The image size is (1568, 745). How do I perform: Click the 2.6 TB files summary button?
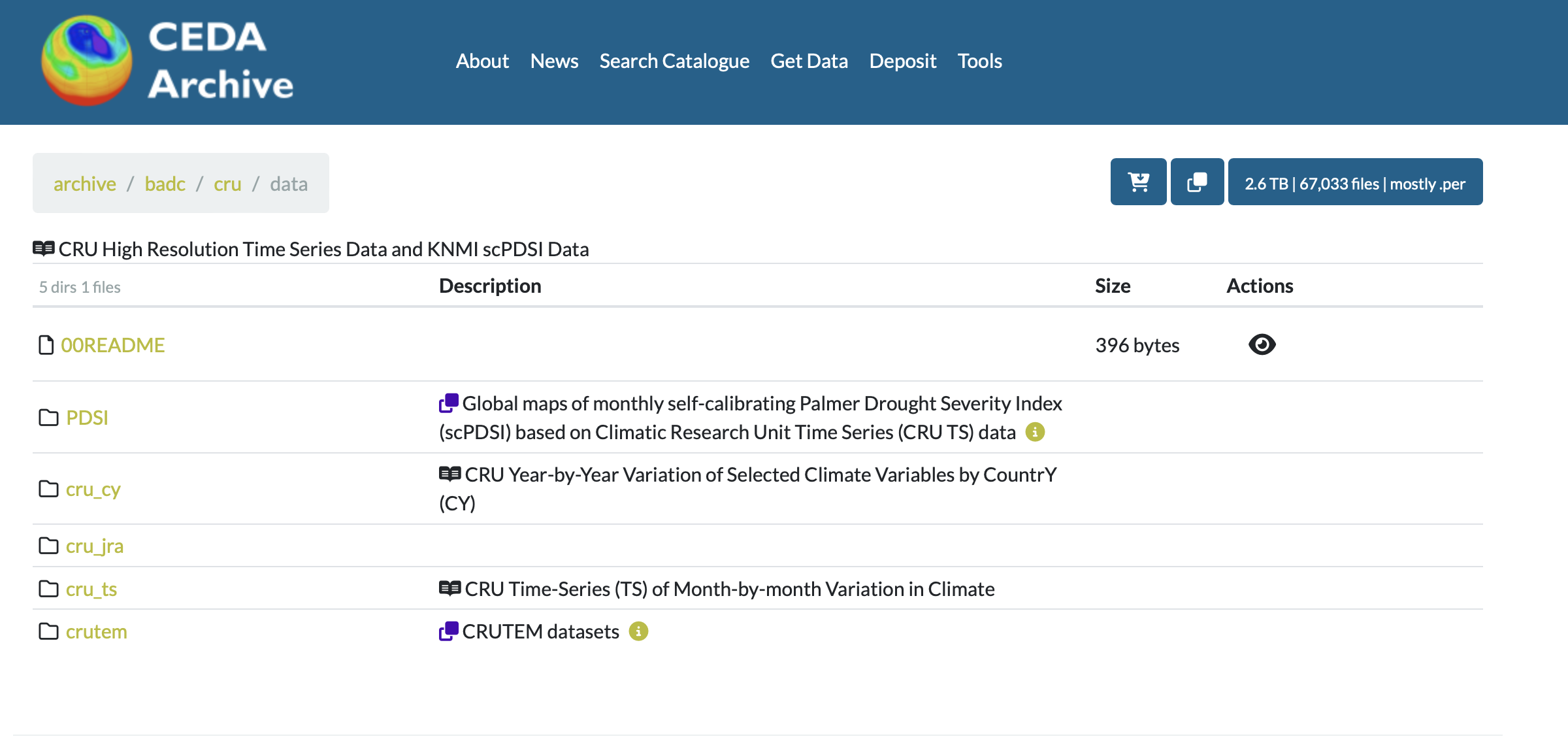coord(1355,182)
